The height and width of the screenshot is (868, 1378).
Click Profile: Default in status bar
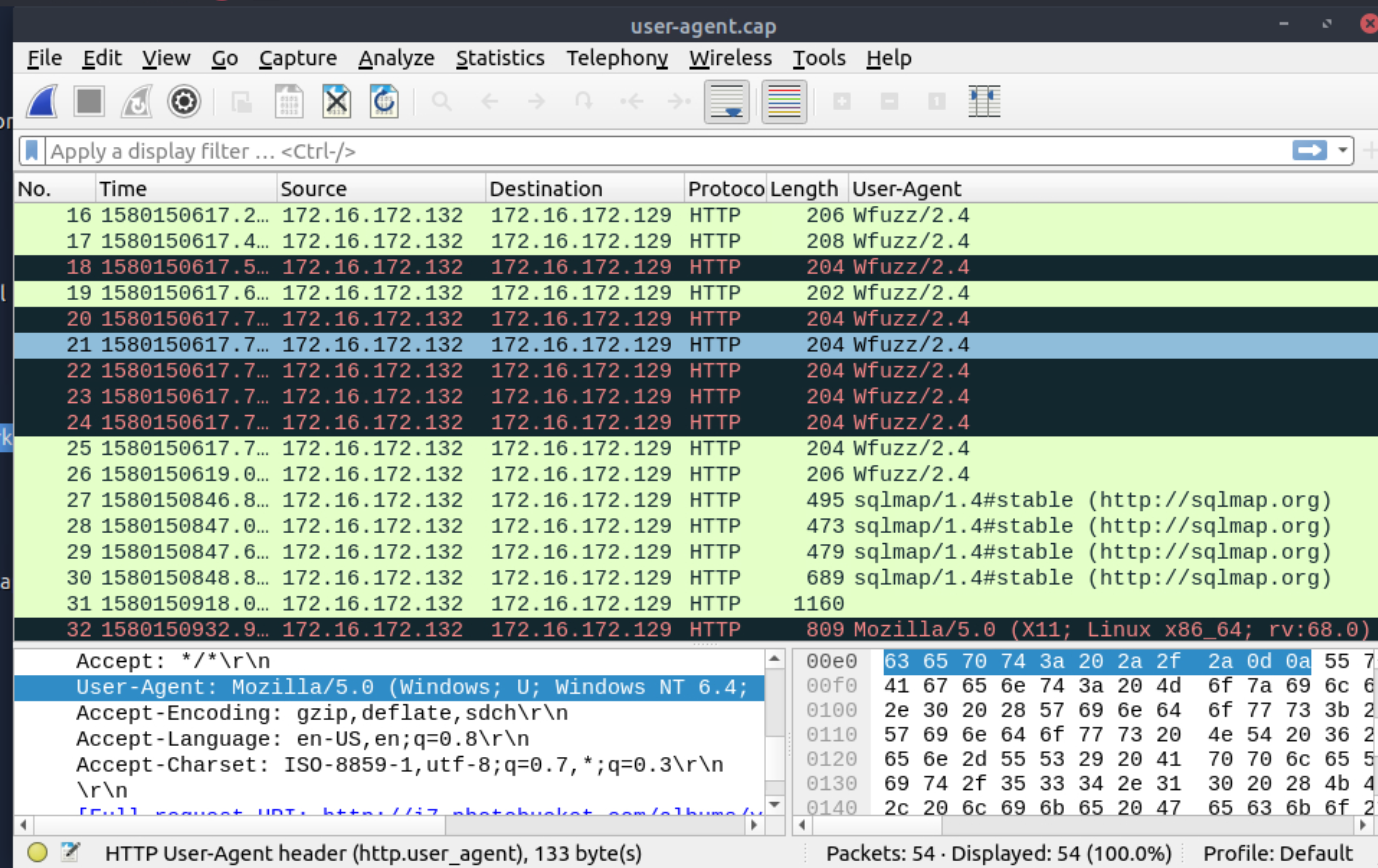[1278, 853]
